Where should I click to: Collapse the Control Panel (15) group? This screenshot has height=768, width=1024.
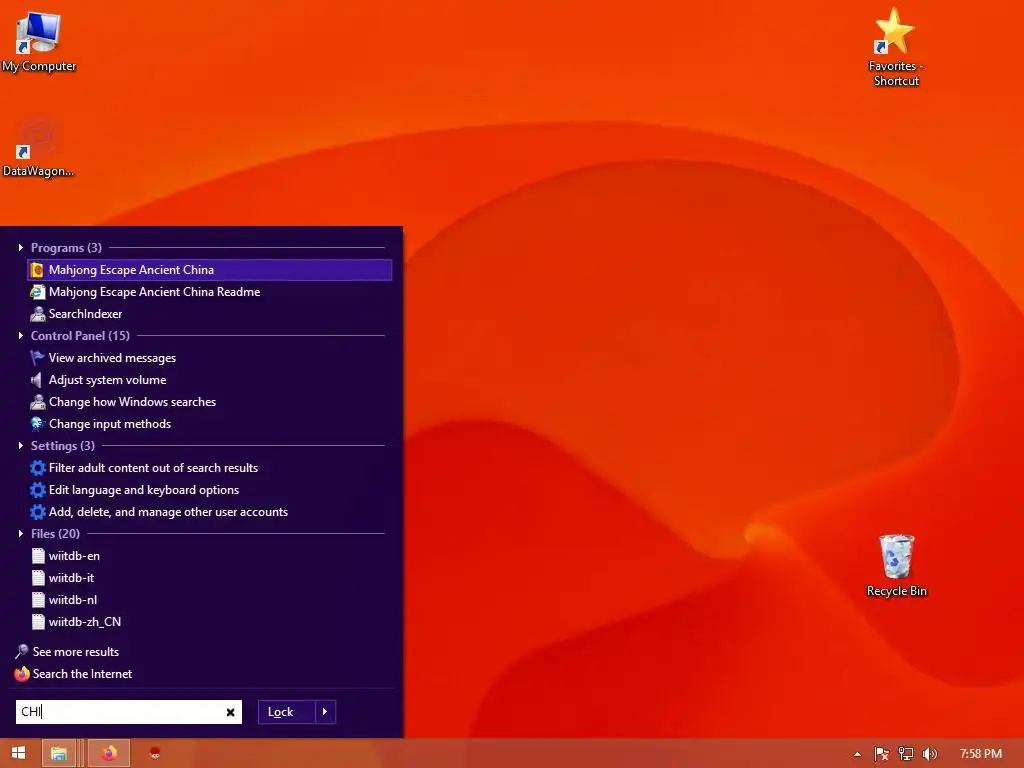point(21,336)
